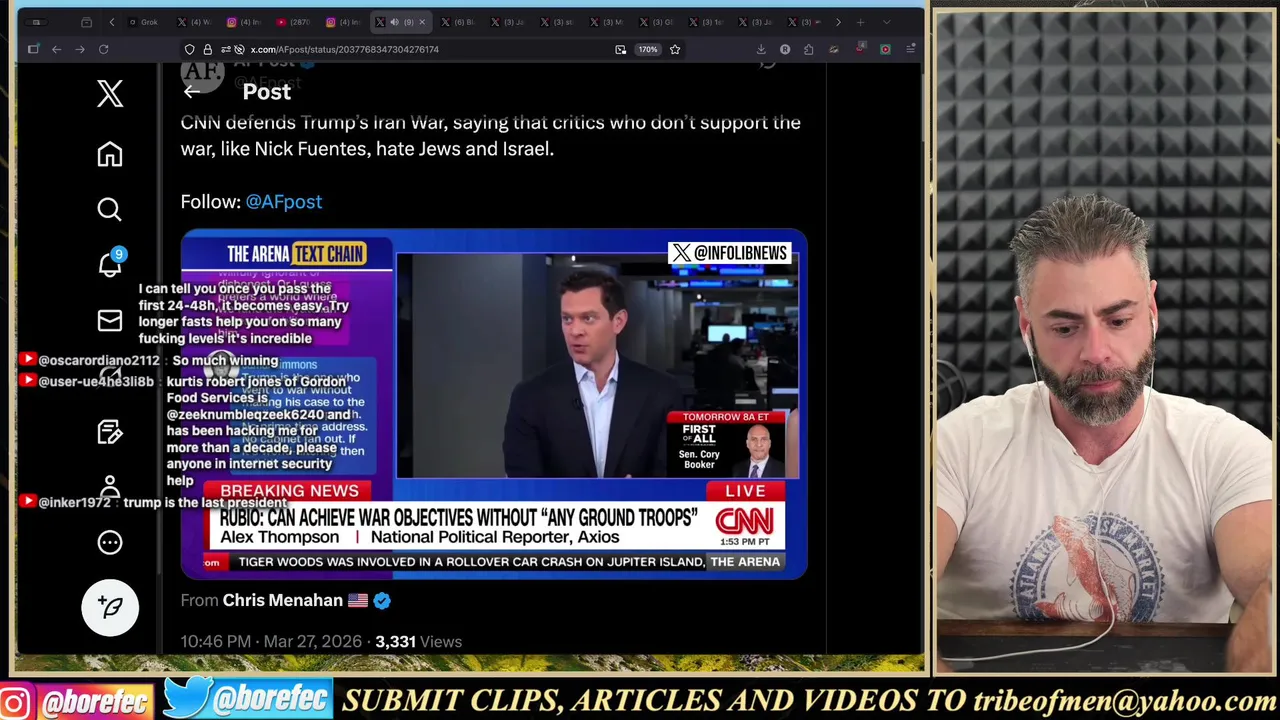Open the Lists/Articles icon in sidebar

click(x=110, y=432)
